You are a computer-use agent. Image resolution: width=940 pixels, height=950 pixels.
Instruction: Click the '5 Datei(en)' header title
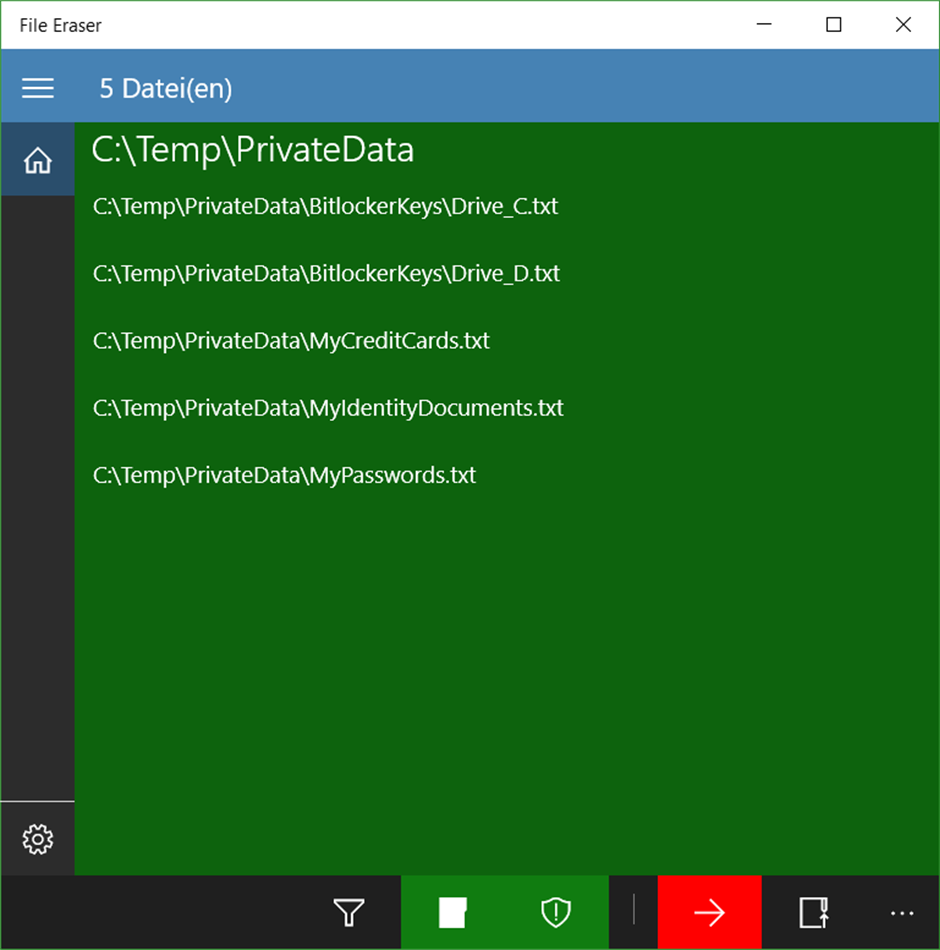click(165, 88)
